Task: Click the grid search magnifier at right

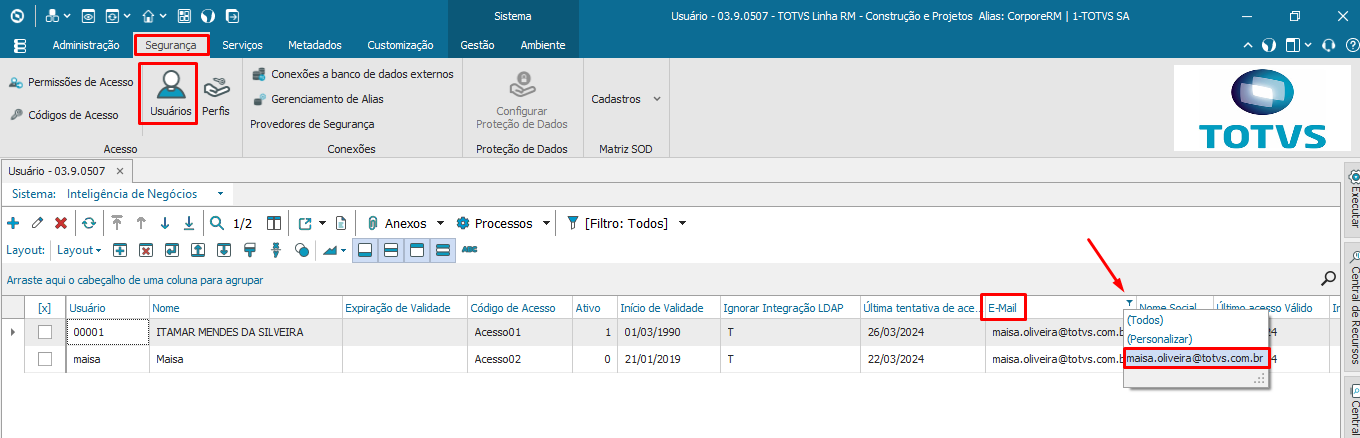Action: click(1329, 279)
